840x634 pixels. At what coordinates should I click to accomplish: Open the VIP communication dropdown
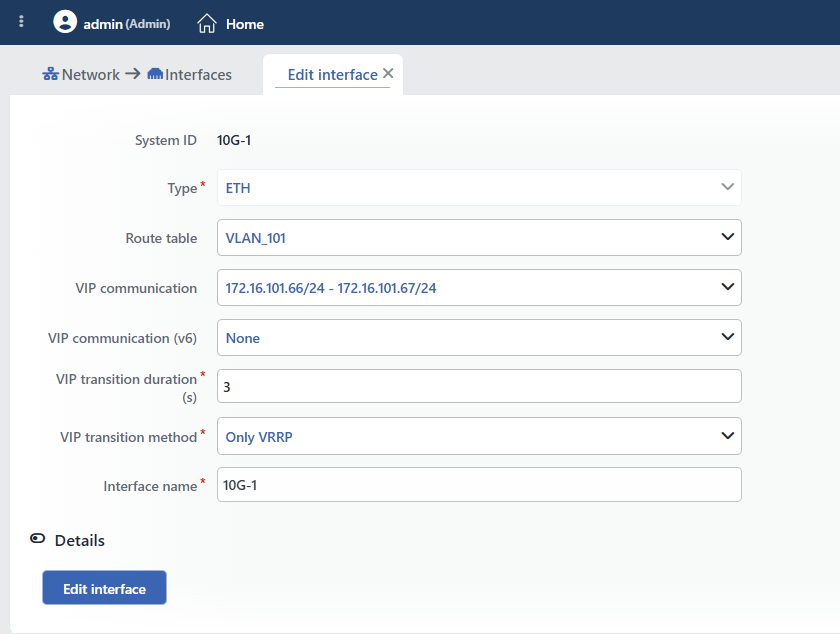tap(479, 288)
